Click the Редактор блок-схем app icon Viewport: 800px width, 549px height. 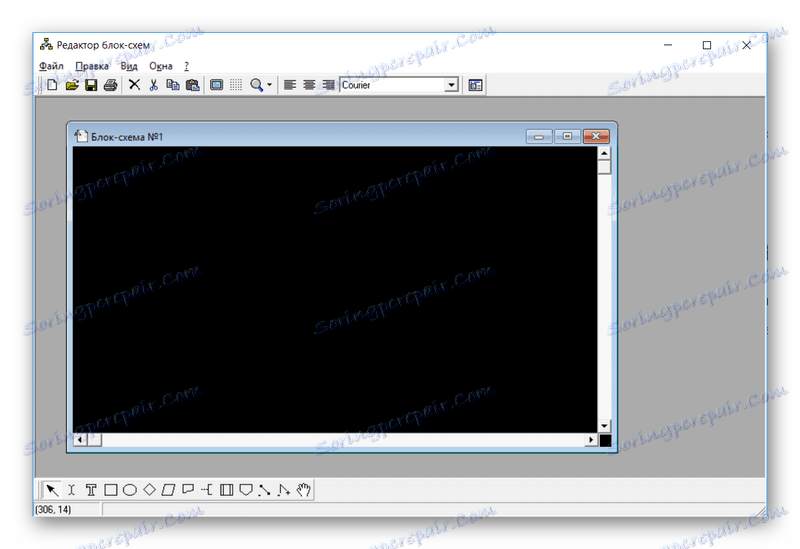[x=46, y=44]
